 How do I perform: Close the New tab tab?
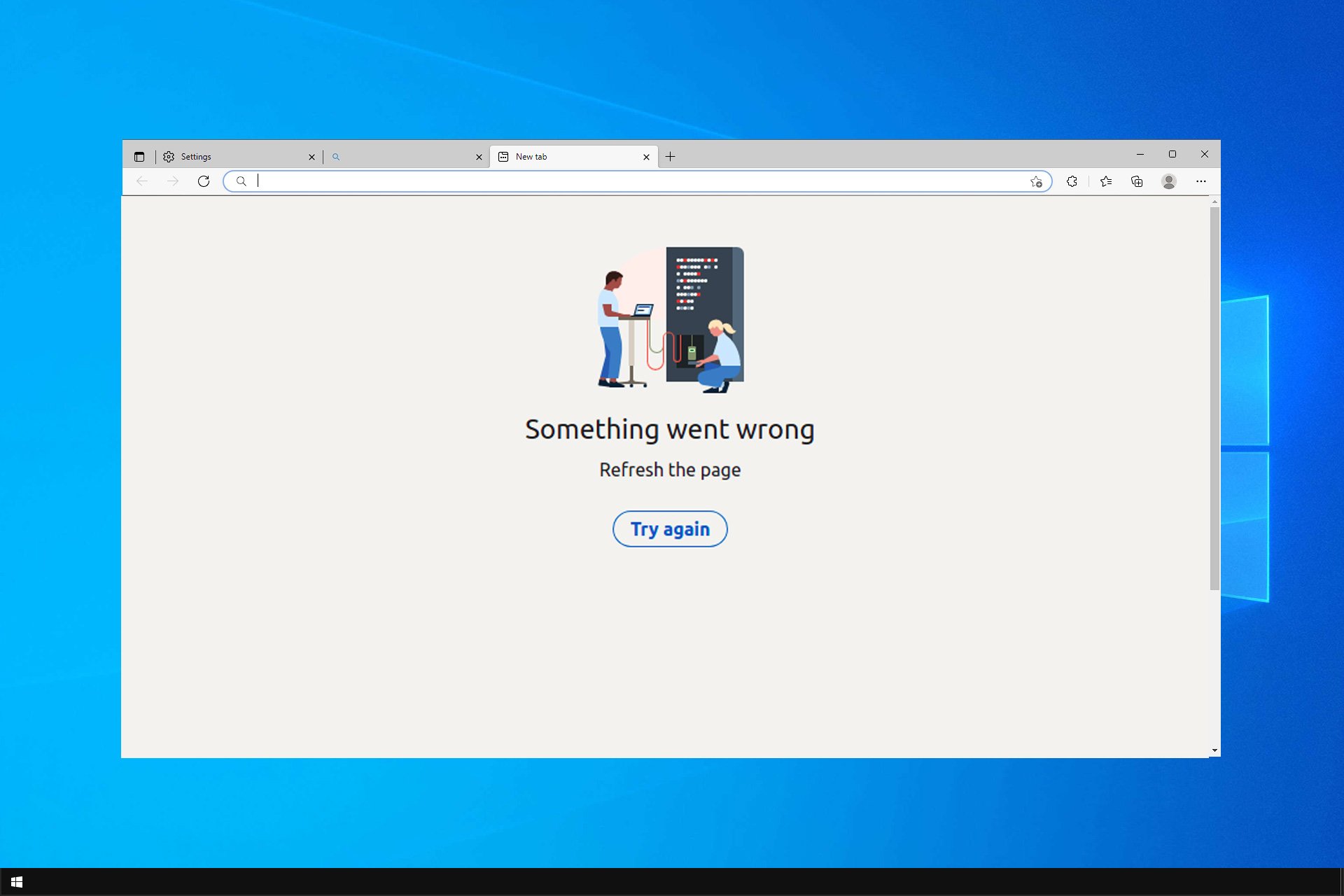tap(646, 157)
